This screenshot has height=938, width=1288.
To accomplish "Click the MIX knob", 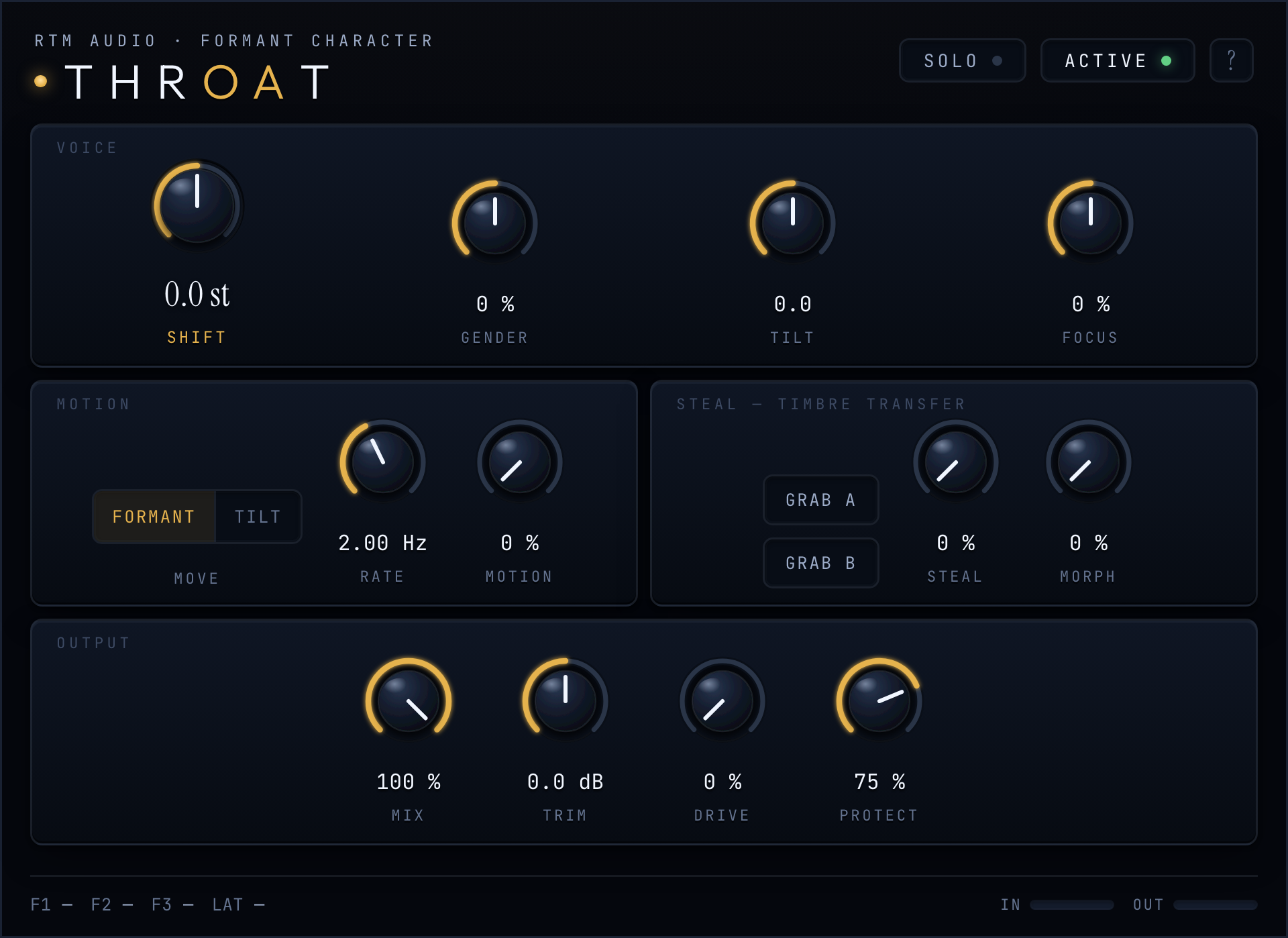I will click(x=408, y=701).
